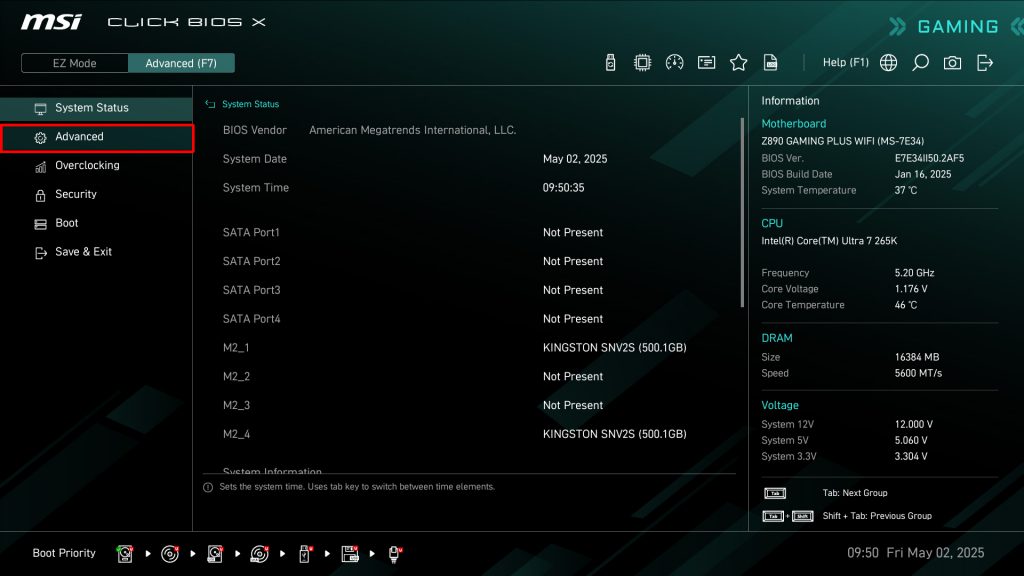This screenshot has height=576, width=1024.
Task: Click Not Present value for M2_2
Action: [573, 376]
